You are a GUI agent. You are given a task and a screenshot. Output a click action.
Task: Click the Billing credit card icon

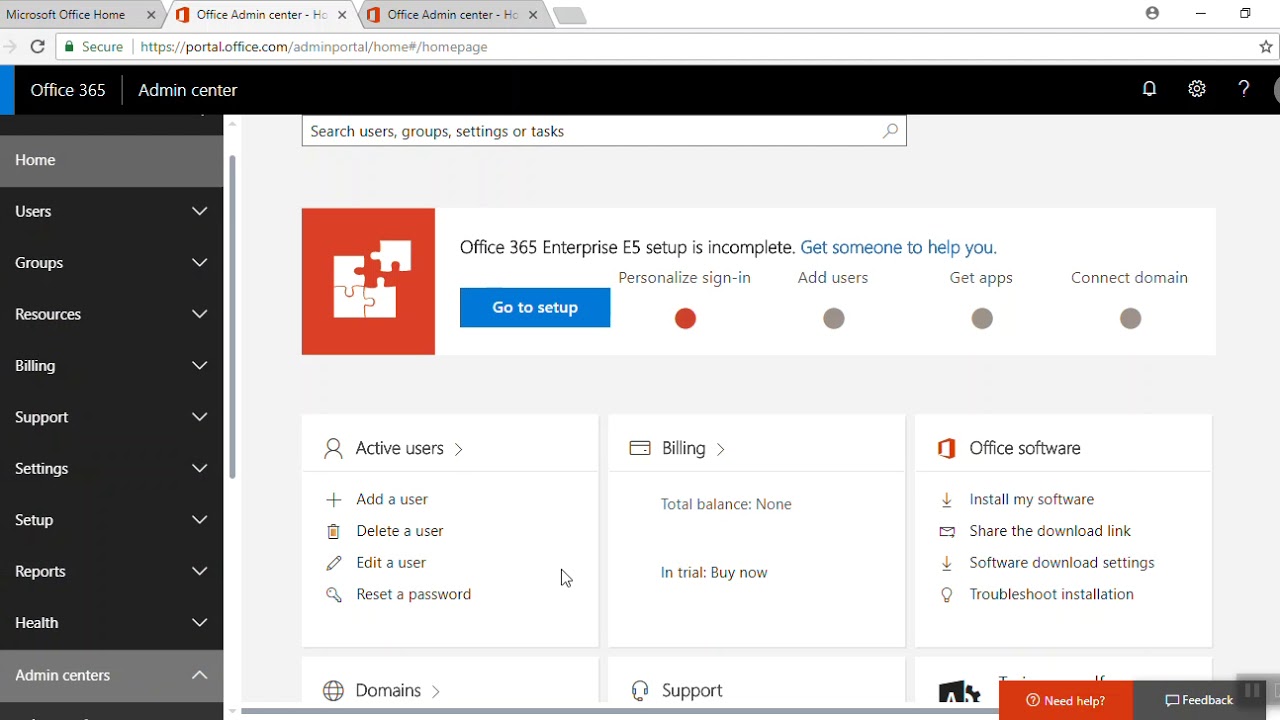tap(640, 448)
